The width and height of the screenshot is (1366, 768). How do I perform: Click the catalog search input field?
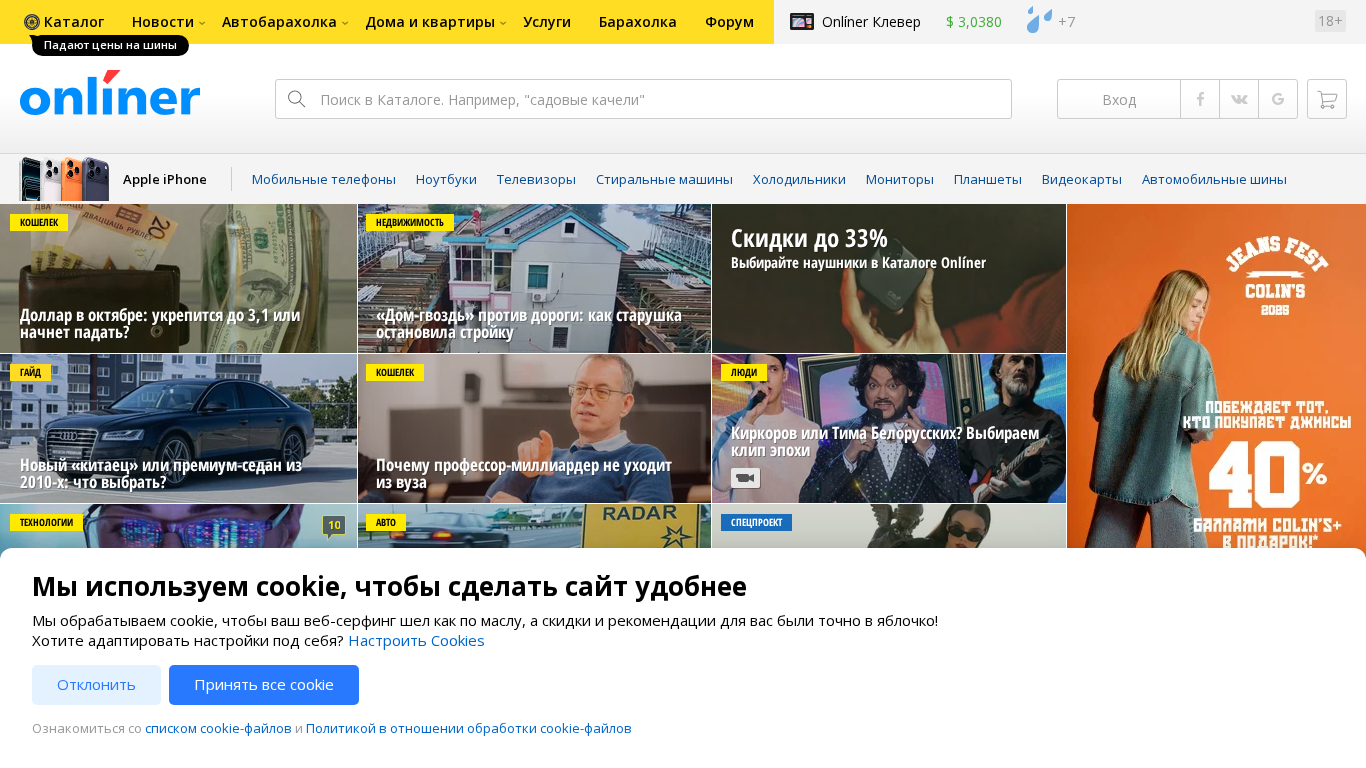(x=643, y=99)
